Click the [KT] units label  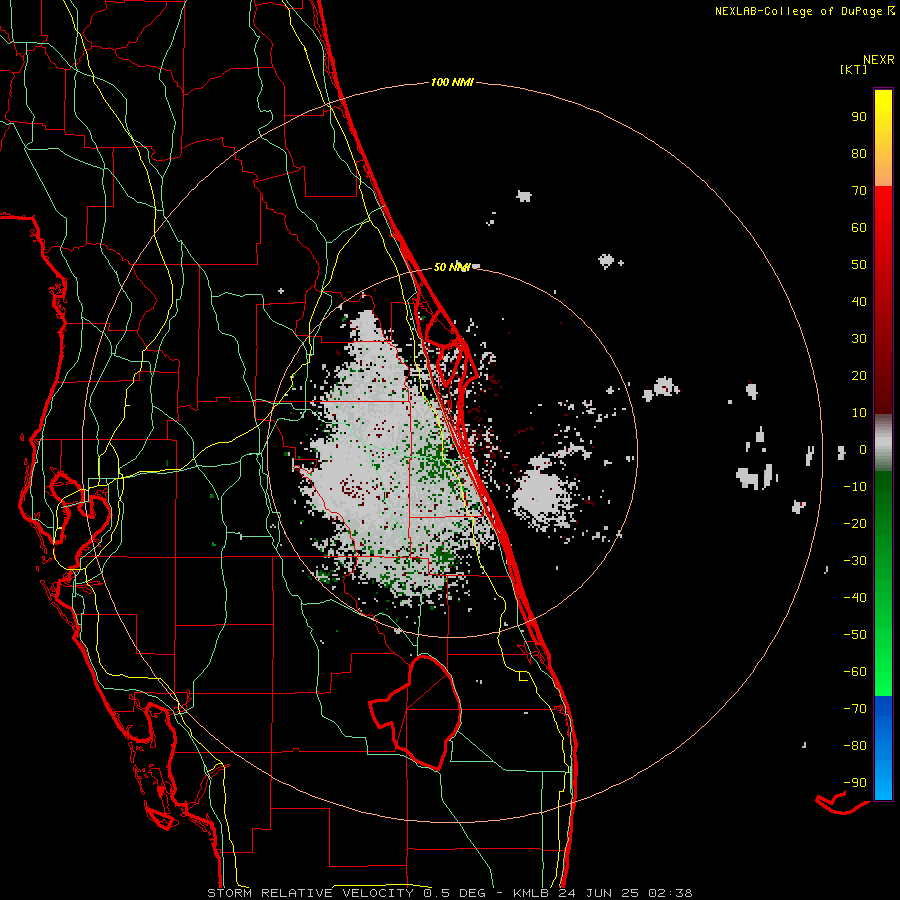pyautogui.click(x=854, y=69)
